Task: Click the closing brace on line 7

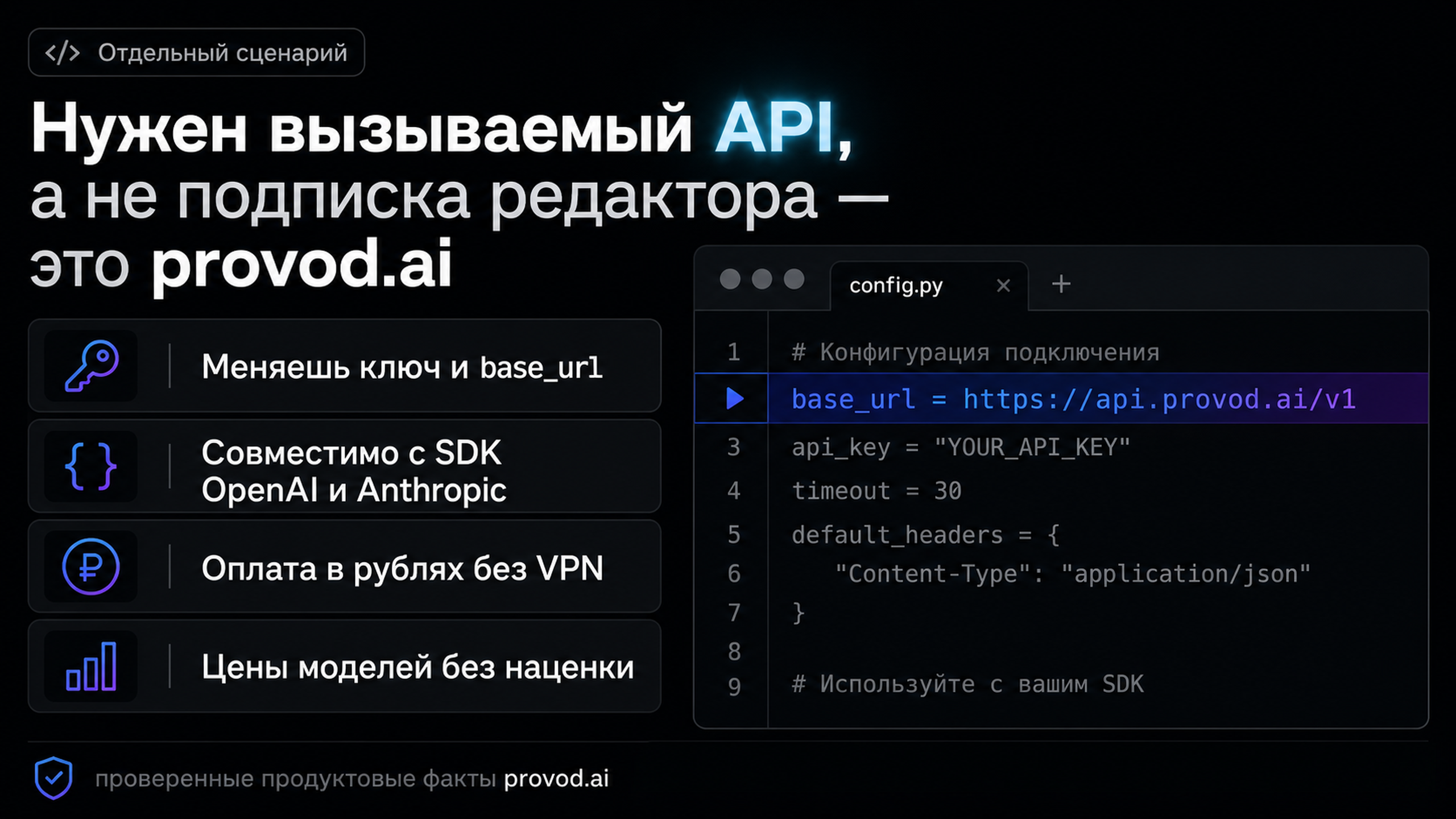Action: coord(799,613)
